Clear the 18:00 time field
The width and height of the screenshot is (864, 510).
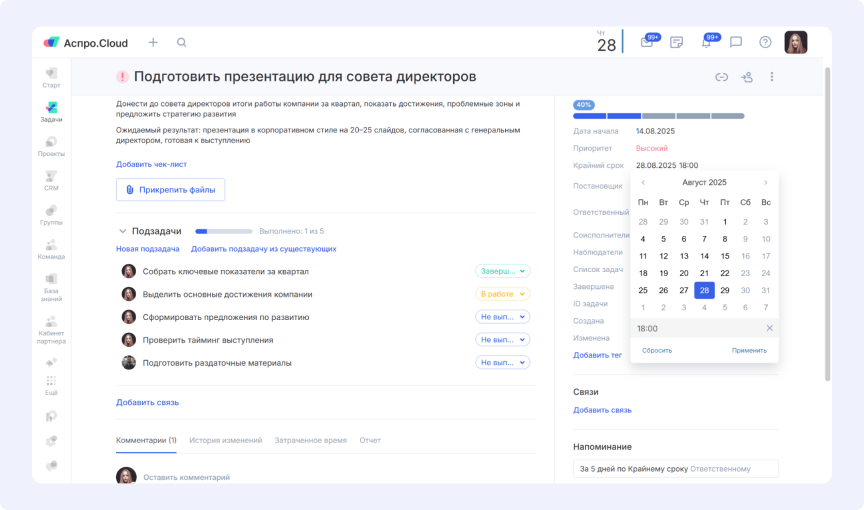click(769, 328)
